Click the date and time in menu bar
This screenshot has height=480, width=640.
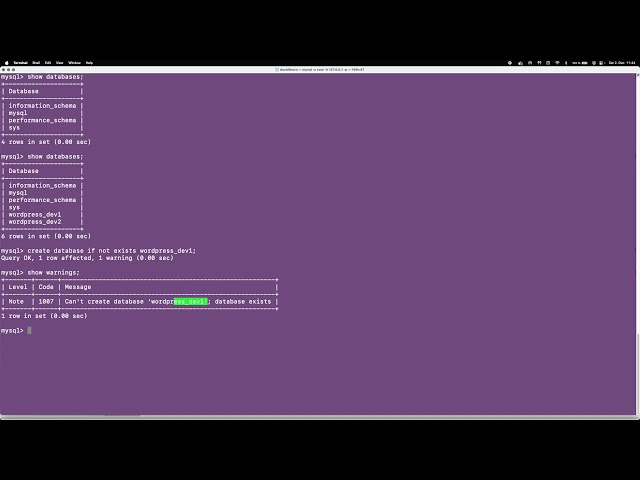click(622, 63)
